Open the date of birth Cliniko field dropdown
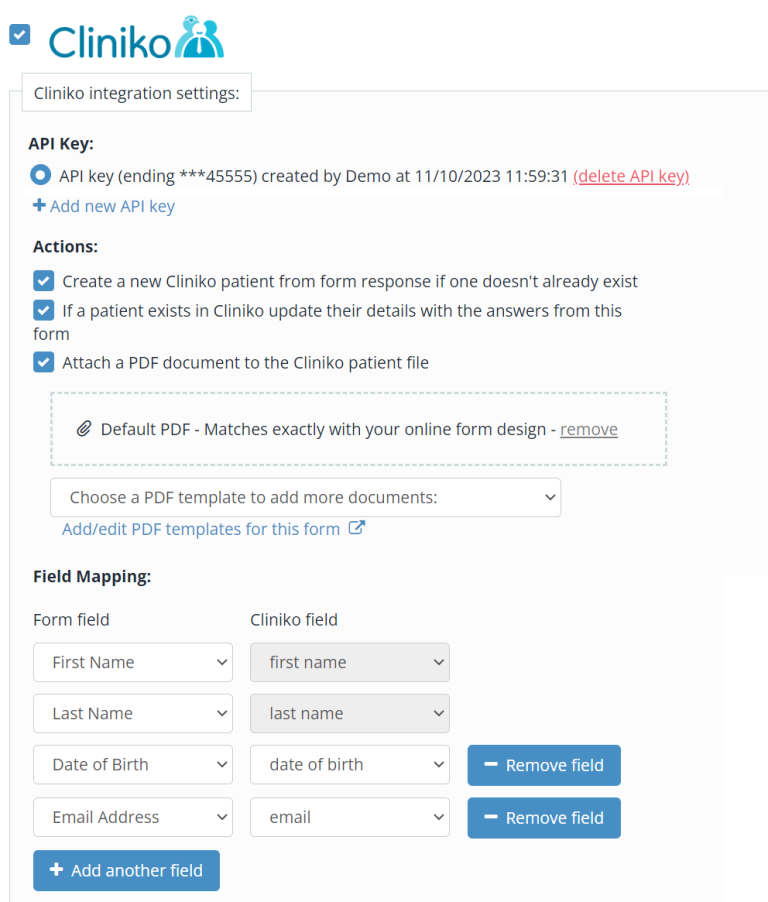Viewport: 768px width, 902px height. [x=349, y=765]
